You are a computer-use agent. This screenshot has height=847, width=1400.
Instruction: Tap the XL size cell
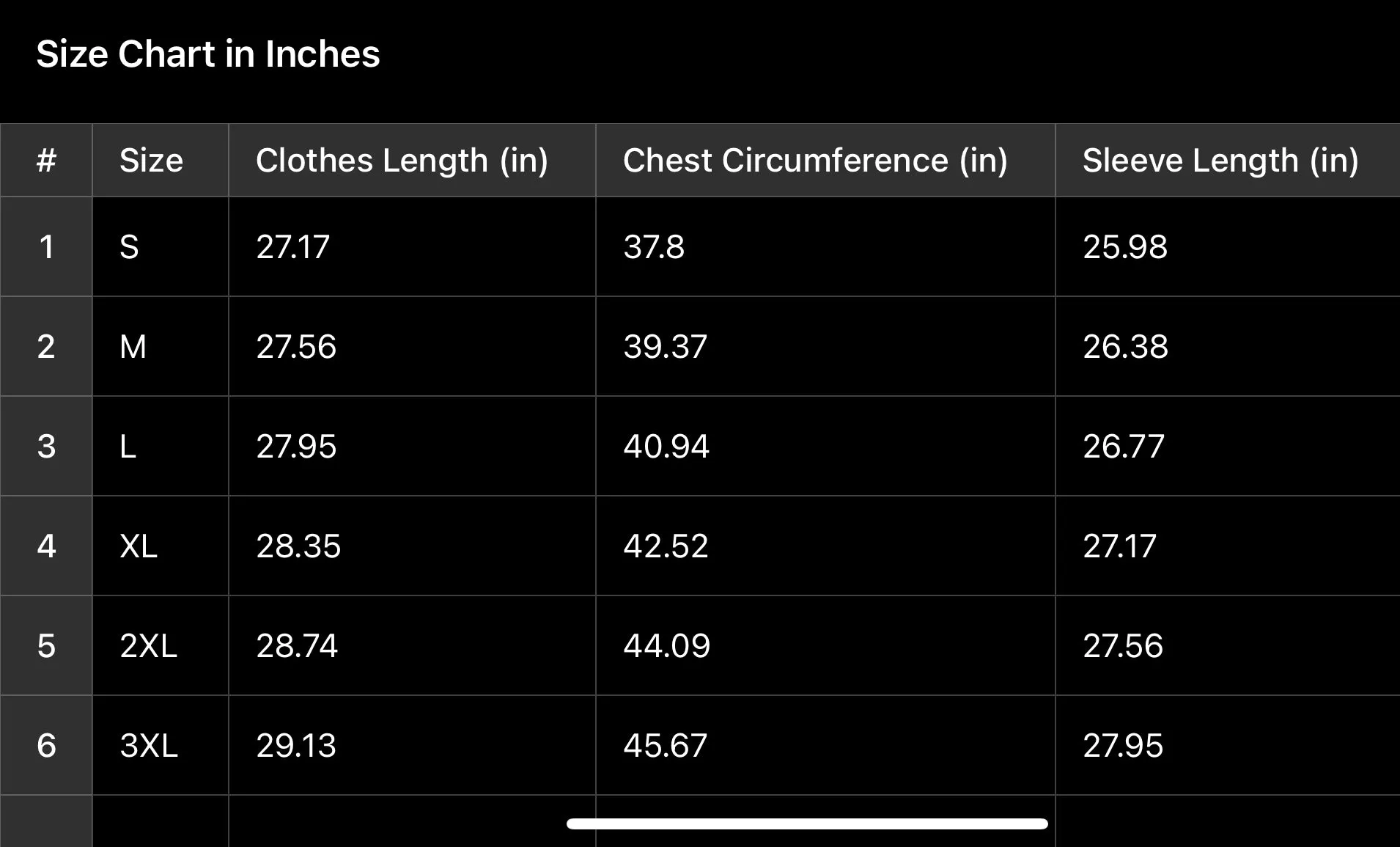coord(161,546)
